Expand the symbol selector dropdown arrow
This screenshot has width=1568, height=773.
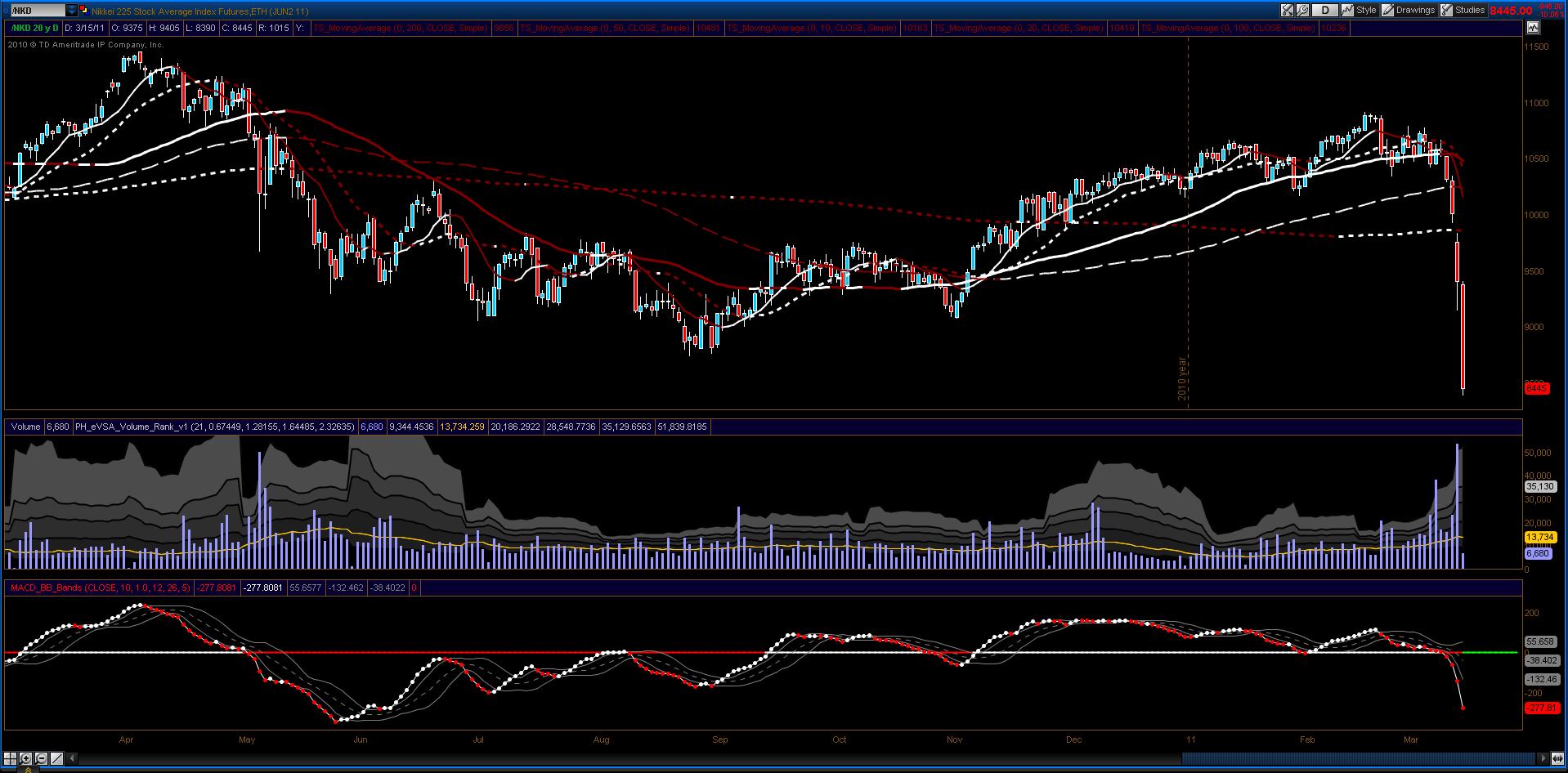coord(71,11)
